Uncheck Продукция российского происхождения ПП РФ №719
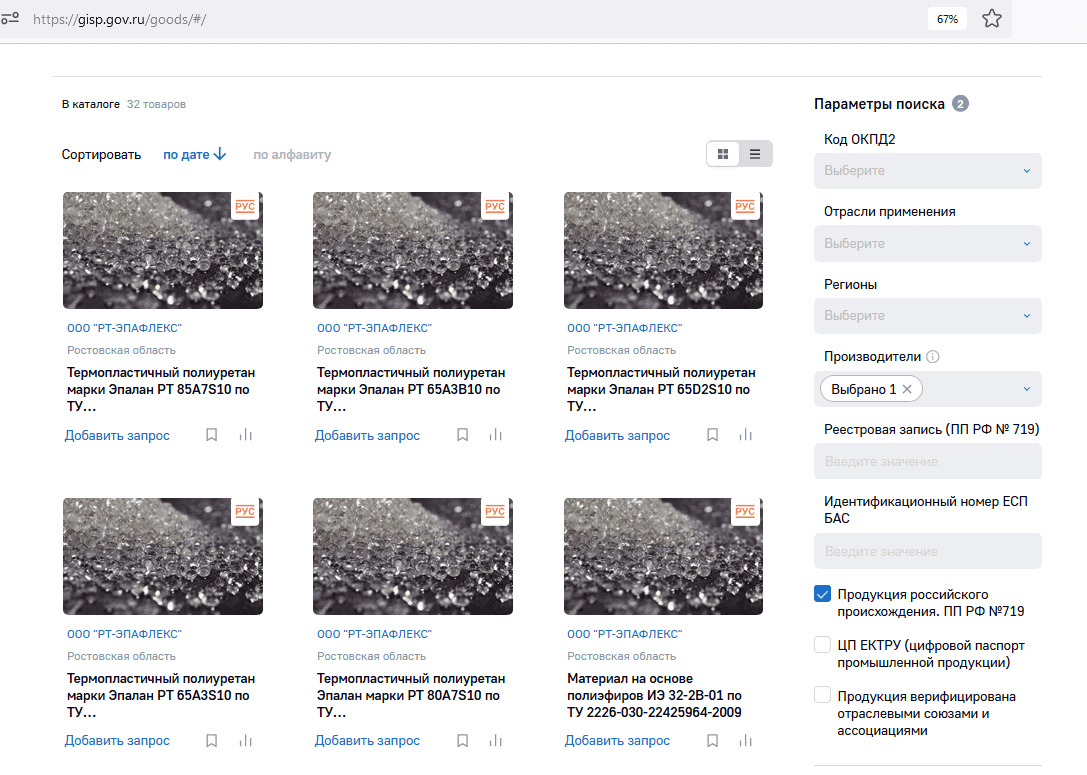Screen dimensions: 1087x775 pyautogui.click(x=823, y=595)
